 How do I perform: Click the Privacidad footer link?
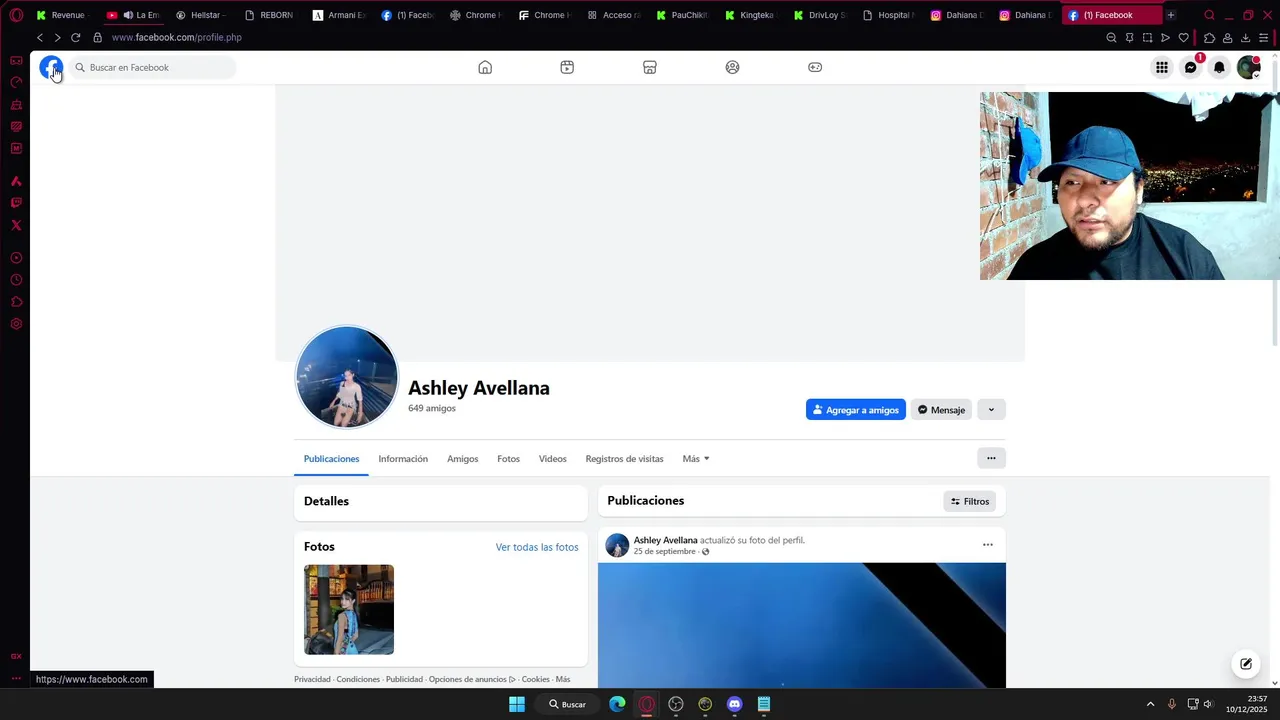[x=312, y=679]
